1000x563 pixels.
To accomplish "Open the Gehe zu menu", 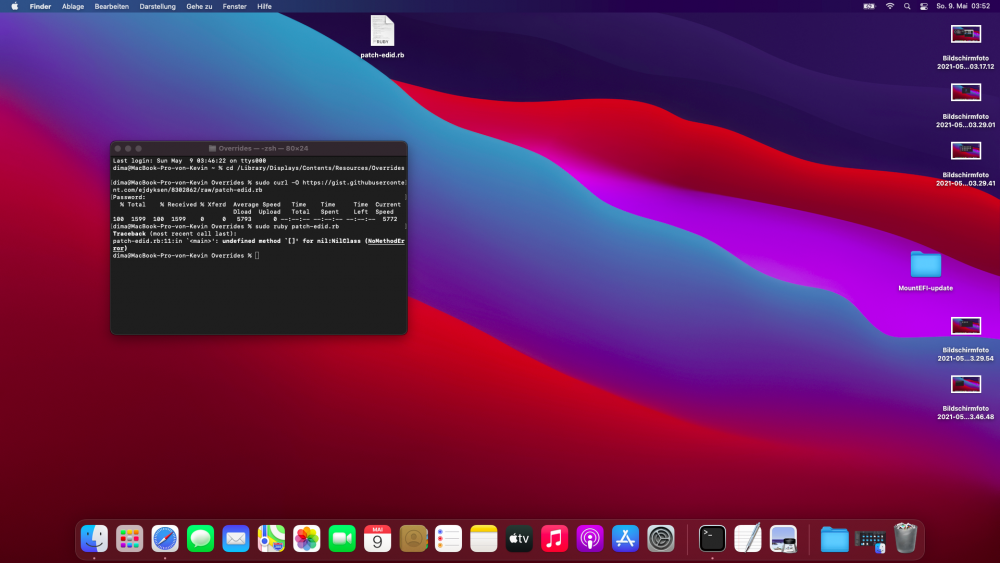I will click(x=199, y=6).
